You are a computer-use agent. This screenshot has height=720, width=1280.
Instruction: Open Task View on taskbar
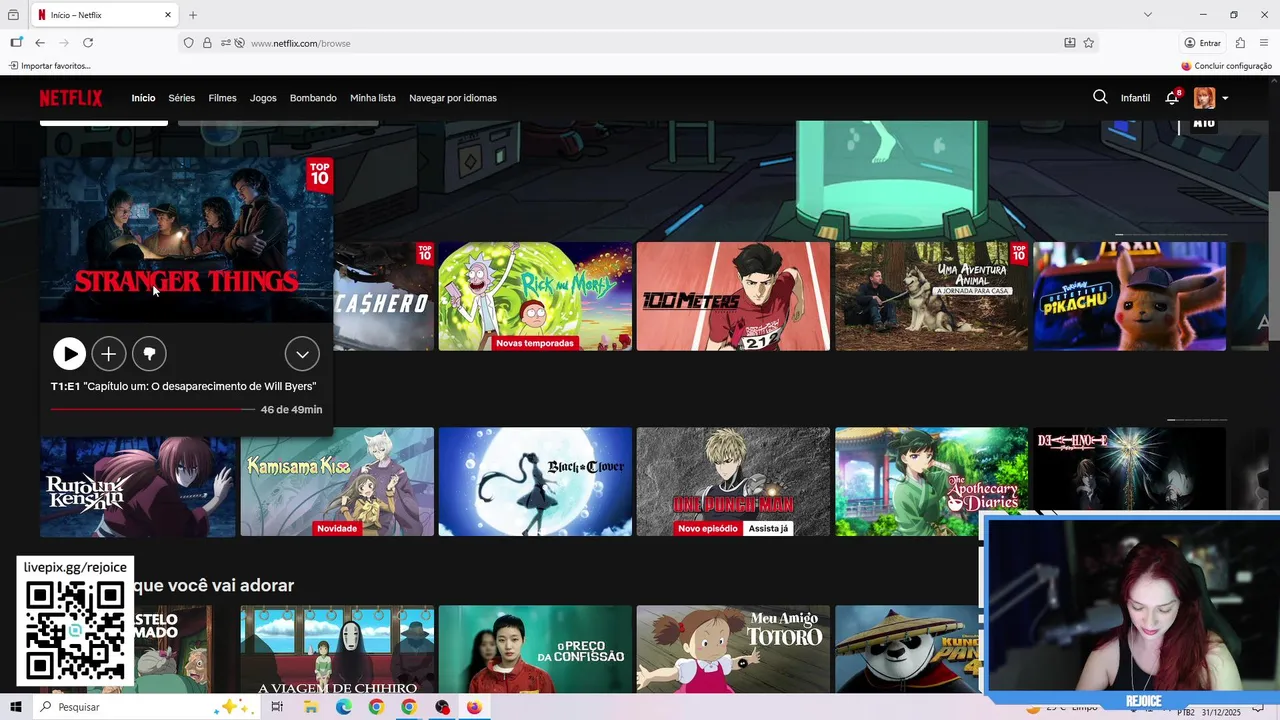tap(277, 707)
